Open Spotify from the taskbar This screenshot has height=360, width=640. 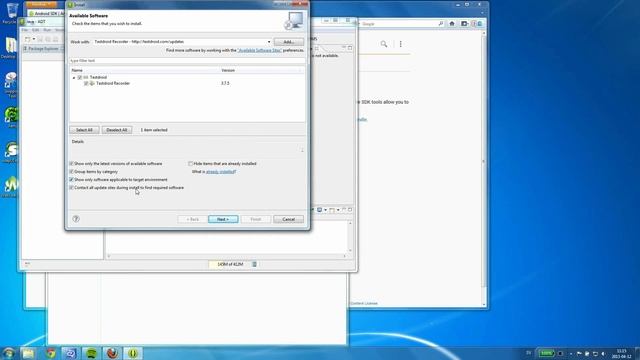pos(91,353)
